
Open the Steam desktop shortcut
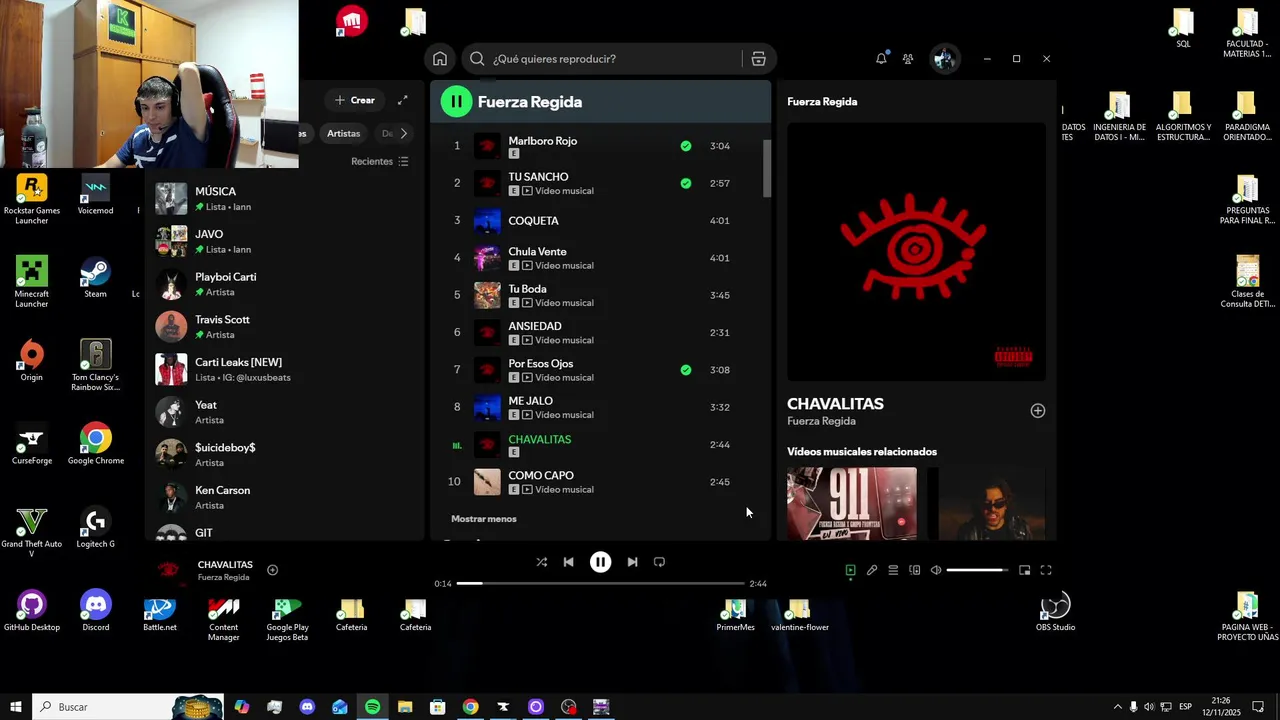[95, 278]
